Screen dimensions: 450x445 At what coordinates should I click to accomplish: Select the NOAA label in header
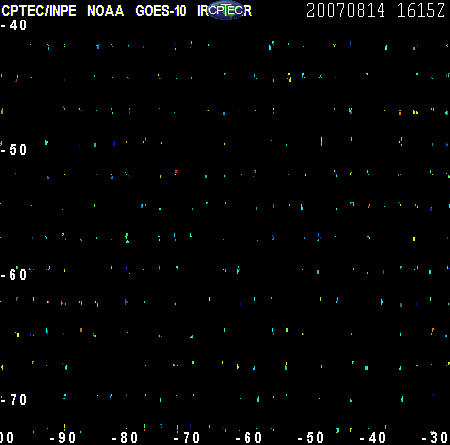(106, 11)
